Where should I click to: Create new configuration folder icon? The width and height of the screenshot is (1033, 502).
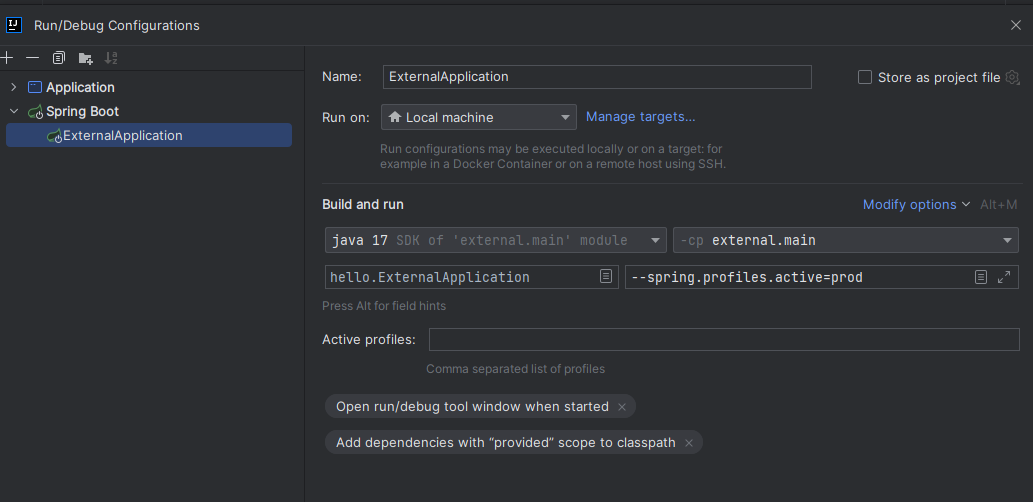(85, 58)
